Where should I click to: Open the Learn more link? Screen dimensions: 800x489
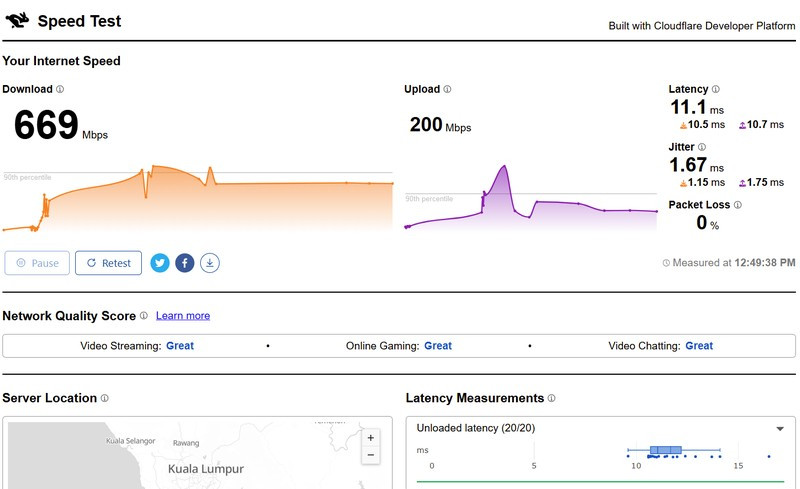(183, 316)
